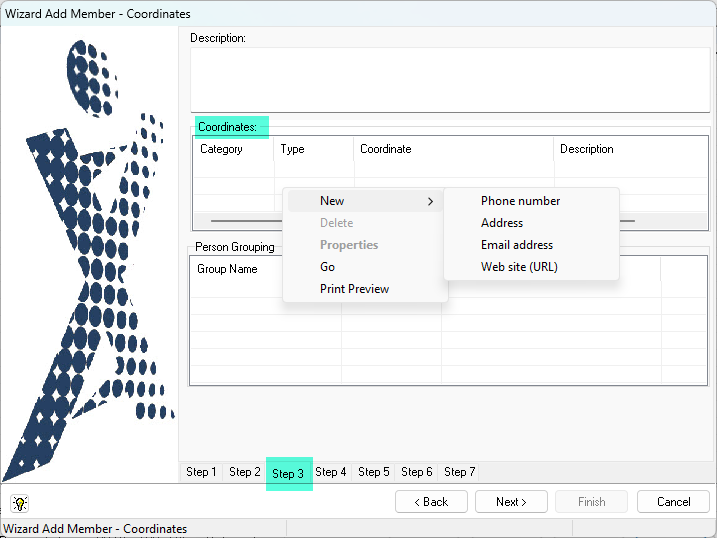Image resolution: width=717 pixels, height=538 pixels.
Task: Click the Next button
Action: [511, 502]
